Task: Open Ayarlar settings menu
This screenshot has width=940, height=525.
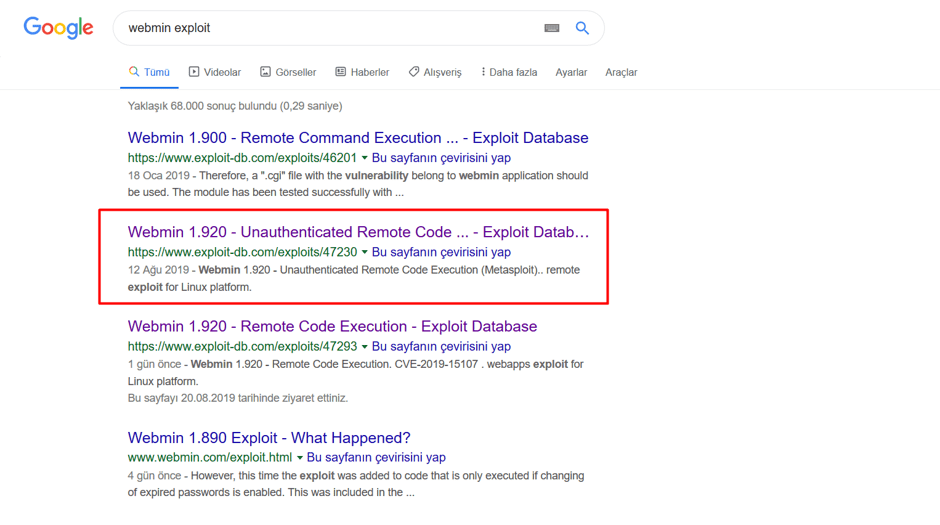Action: 571,72
